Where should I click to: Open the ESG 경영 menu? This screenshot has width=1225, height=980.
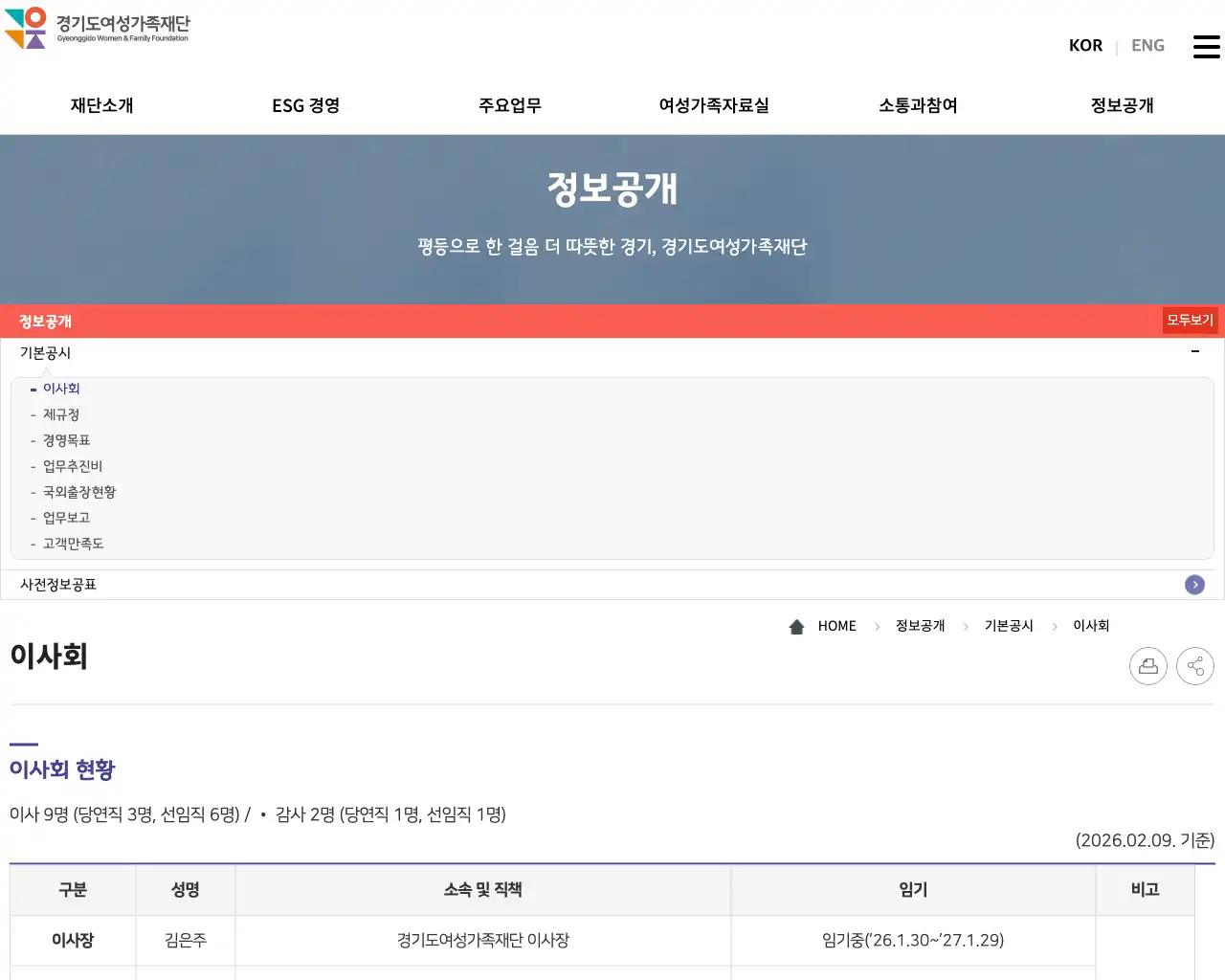click(x=305, y=105)
